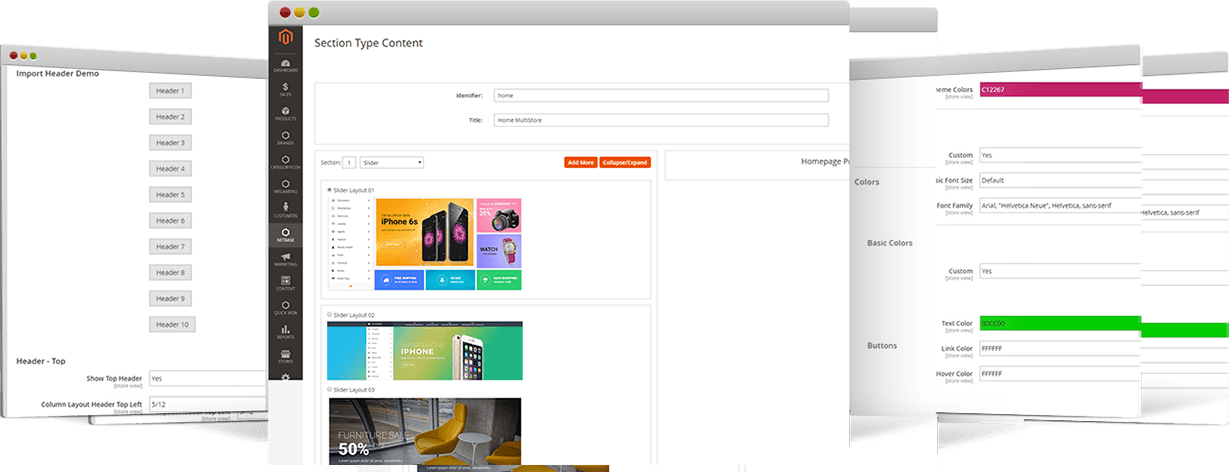Click the Header 6 import button
This screenshot has width=1229, height=472.
pyautogui.click(x=170, y=220)
